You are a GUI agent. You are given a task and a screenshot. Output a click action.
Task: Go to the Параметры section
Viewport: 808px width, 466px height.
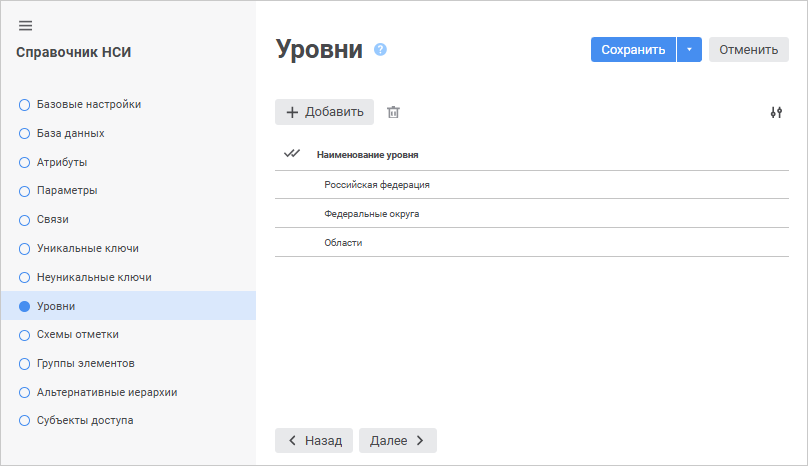pos(66,190)
